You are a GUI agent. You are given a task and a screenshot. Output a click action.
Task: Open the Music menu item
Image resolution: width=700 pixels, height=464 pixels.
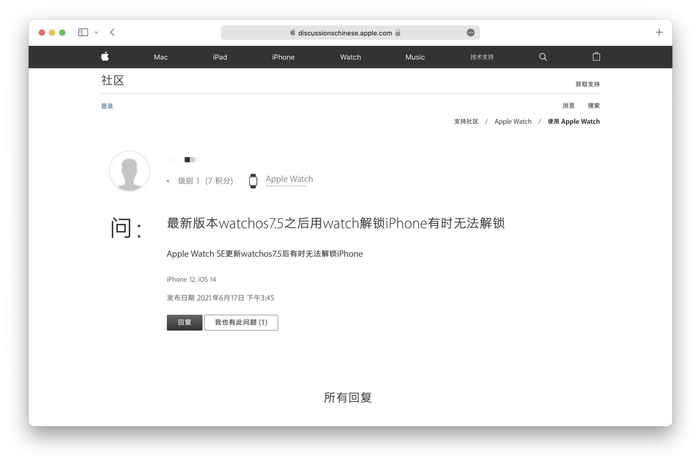(415, 57)
